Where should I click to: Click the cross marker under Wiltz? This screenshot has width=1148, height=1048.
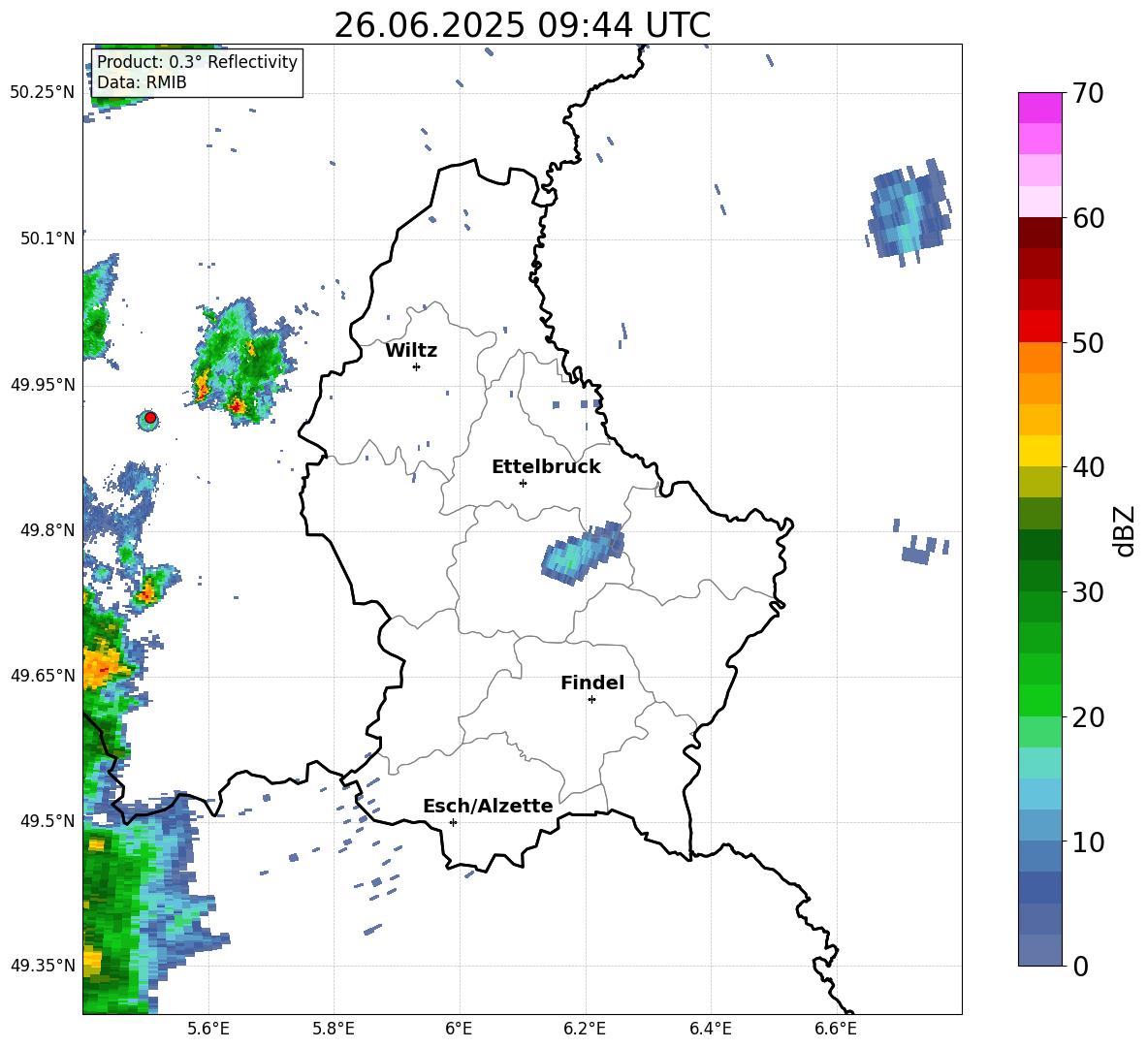point(417,366)
